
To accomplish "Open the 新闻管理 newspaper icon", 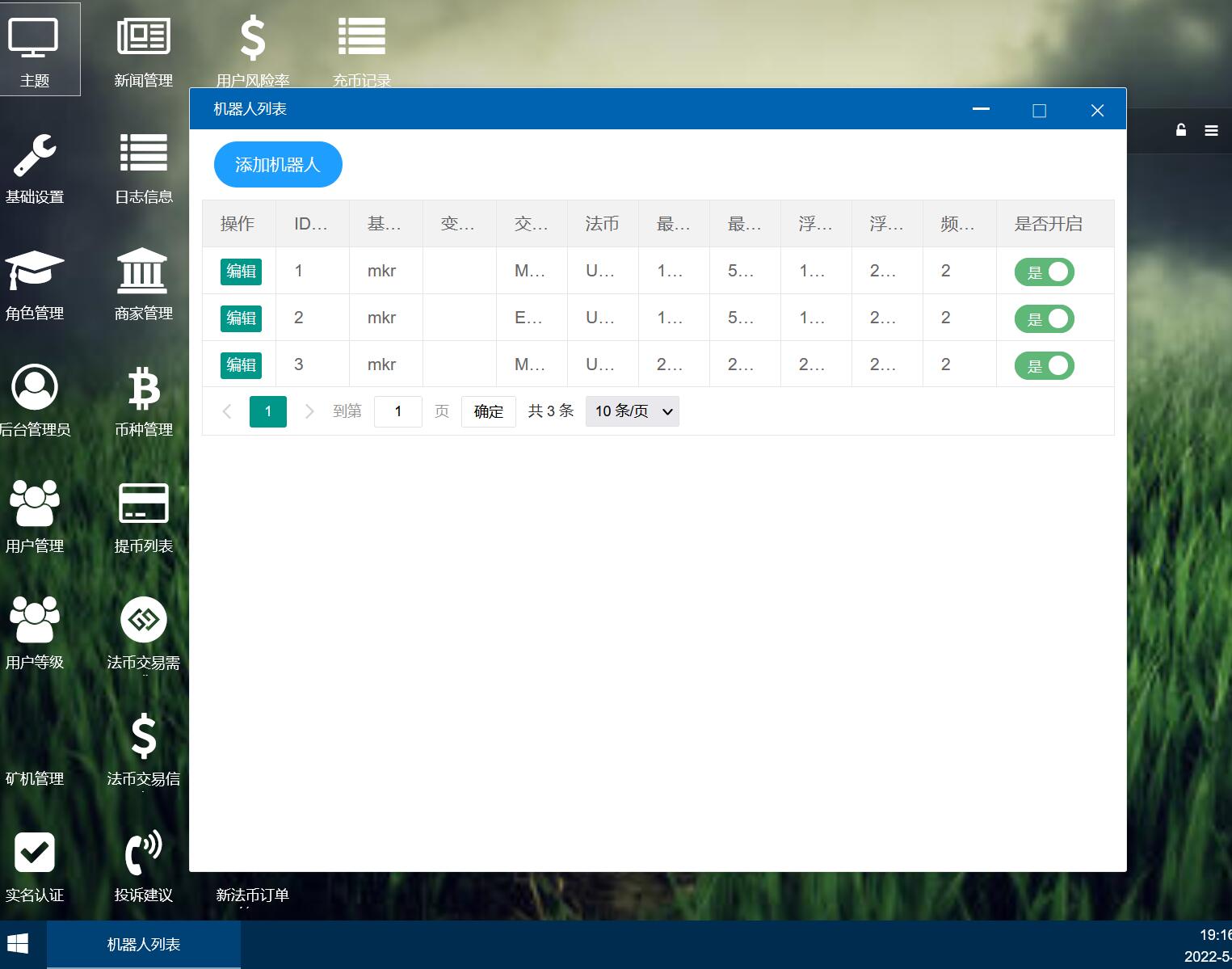I will point(143,37).
